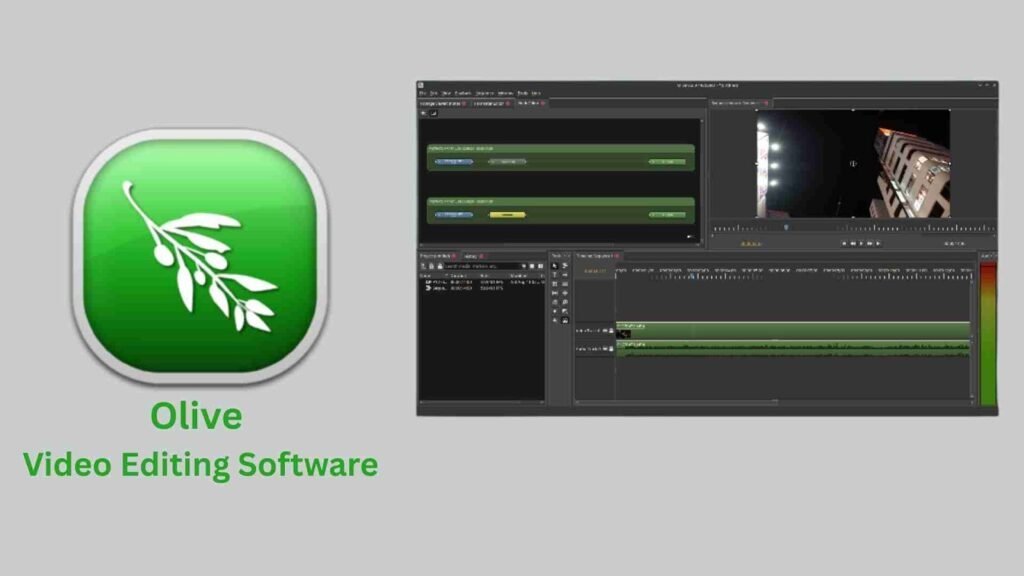Open the File menu
The height and width of the screenshot is (576, 1024).
click(423, 93)
